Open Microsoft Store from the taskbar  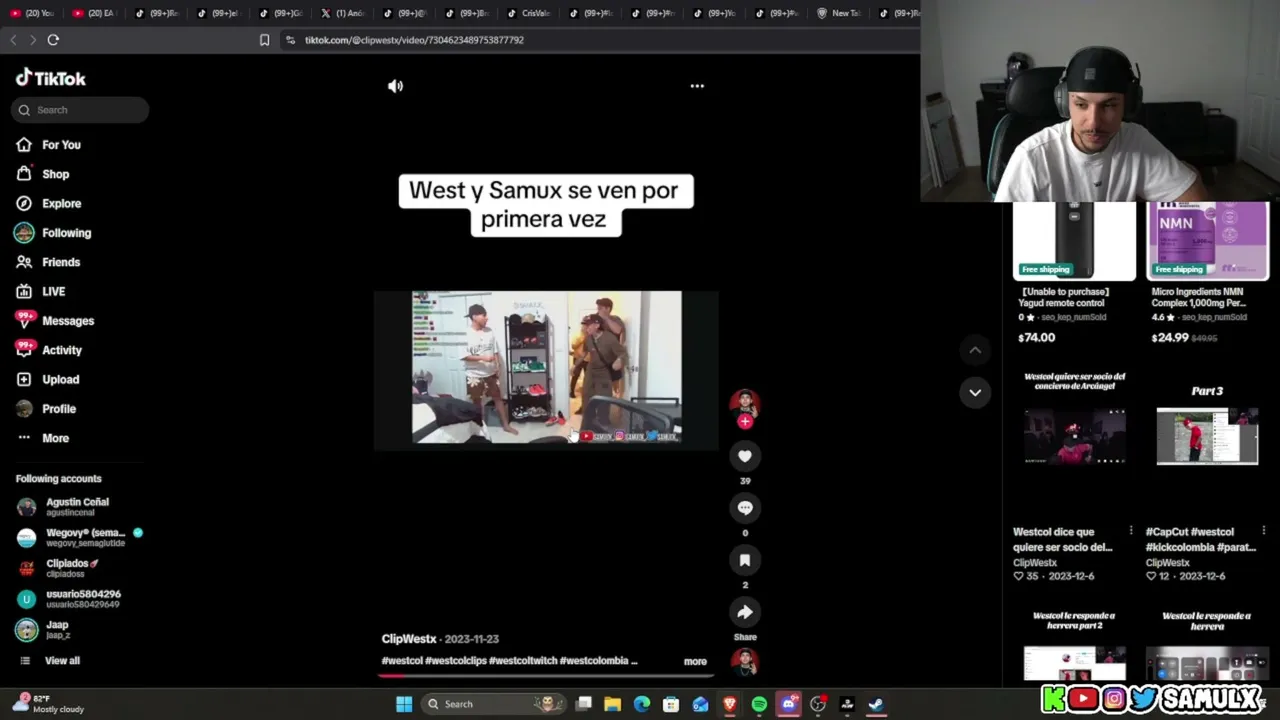click(x=671, y=704)
